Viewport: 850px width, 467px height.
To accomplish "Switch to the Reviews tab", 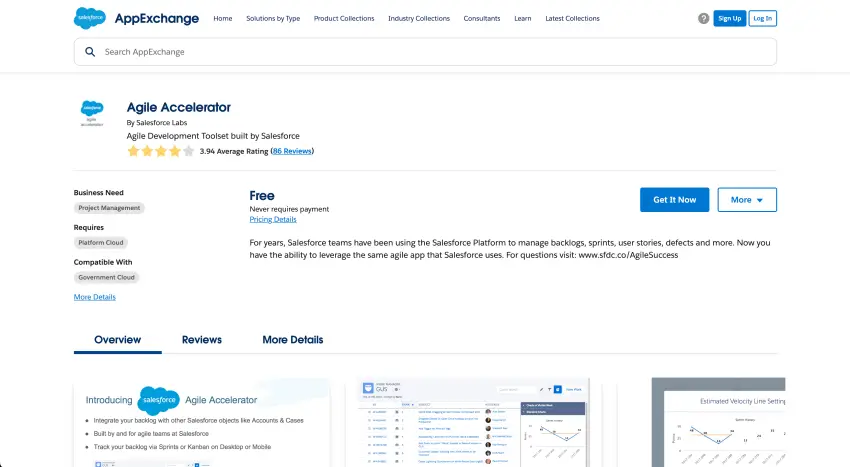I will coord(202,340).
